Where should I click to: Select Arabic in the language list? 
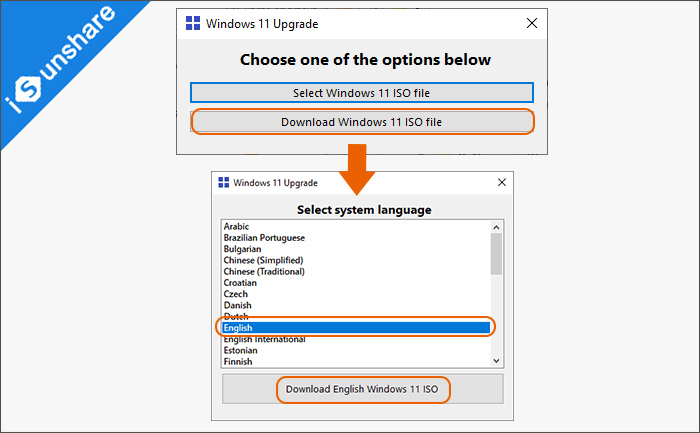pyautogui.click(x=356, y=226)
